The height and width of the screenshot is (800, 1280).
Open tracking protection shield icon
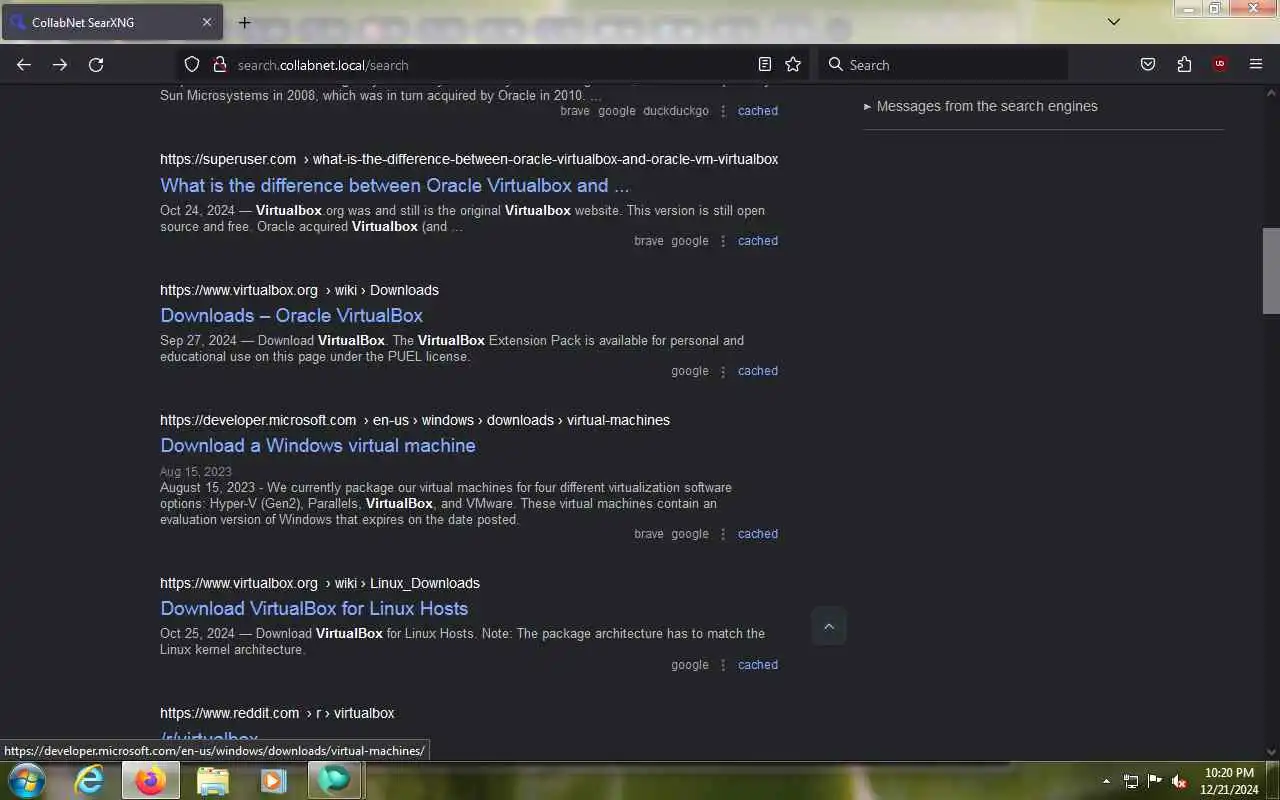tap(192, 65)
